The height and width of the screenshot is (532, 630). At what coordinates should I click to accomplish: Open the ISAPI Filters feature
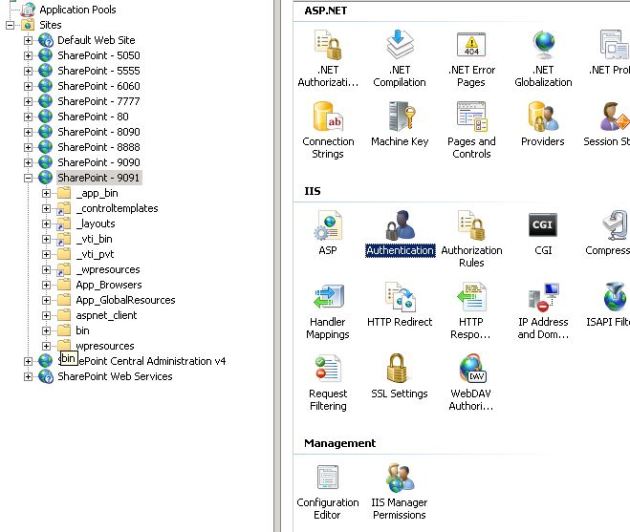pos(608,305)
